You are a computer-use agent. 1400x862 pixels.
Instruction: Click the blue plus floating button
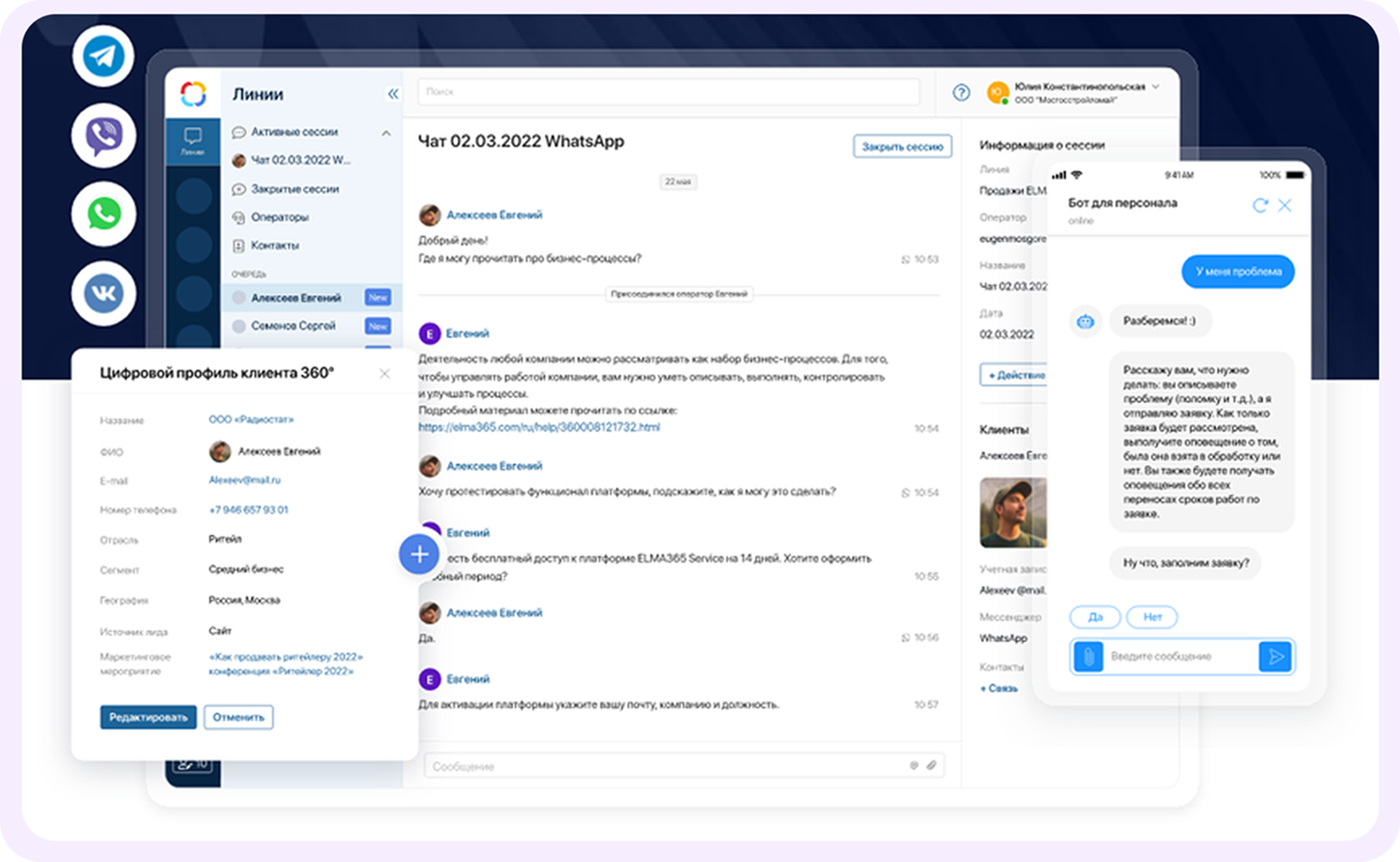pyautogui.click(x=419, y=554)
